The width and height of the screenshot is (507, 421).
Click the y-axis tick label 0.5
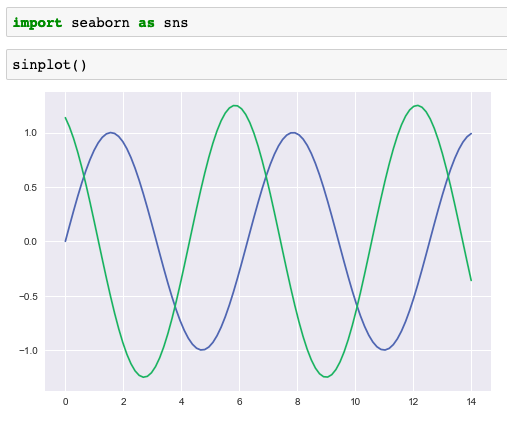30,188
